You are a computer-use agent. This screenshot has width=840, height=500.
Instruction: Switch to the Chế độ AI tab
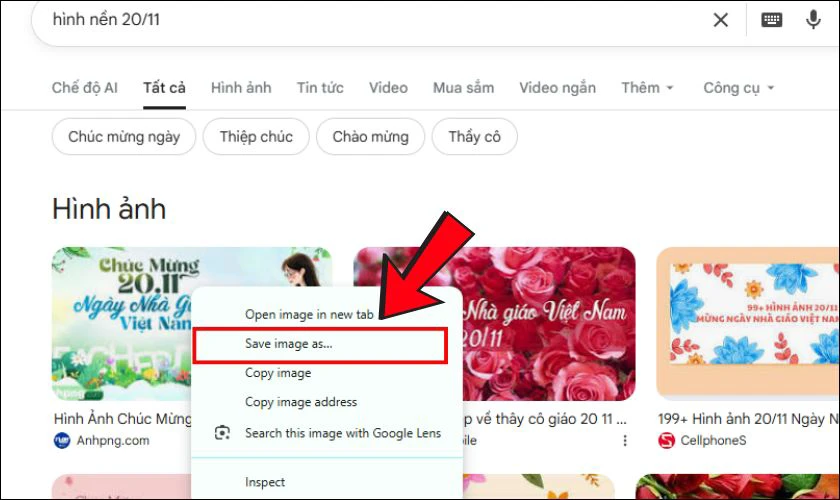pos(85,88)
